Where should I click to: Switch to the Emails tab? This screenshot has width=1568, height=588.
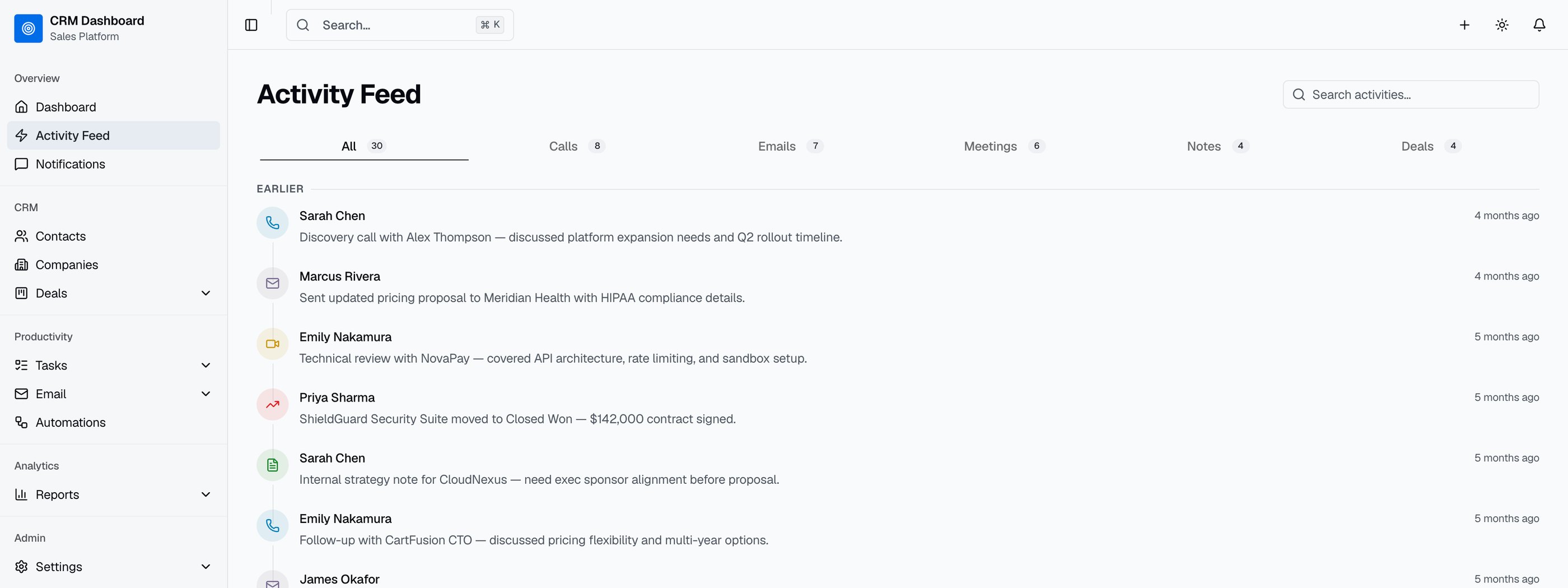[791, 146]
